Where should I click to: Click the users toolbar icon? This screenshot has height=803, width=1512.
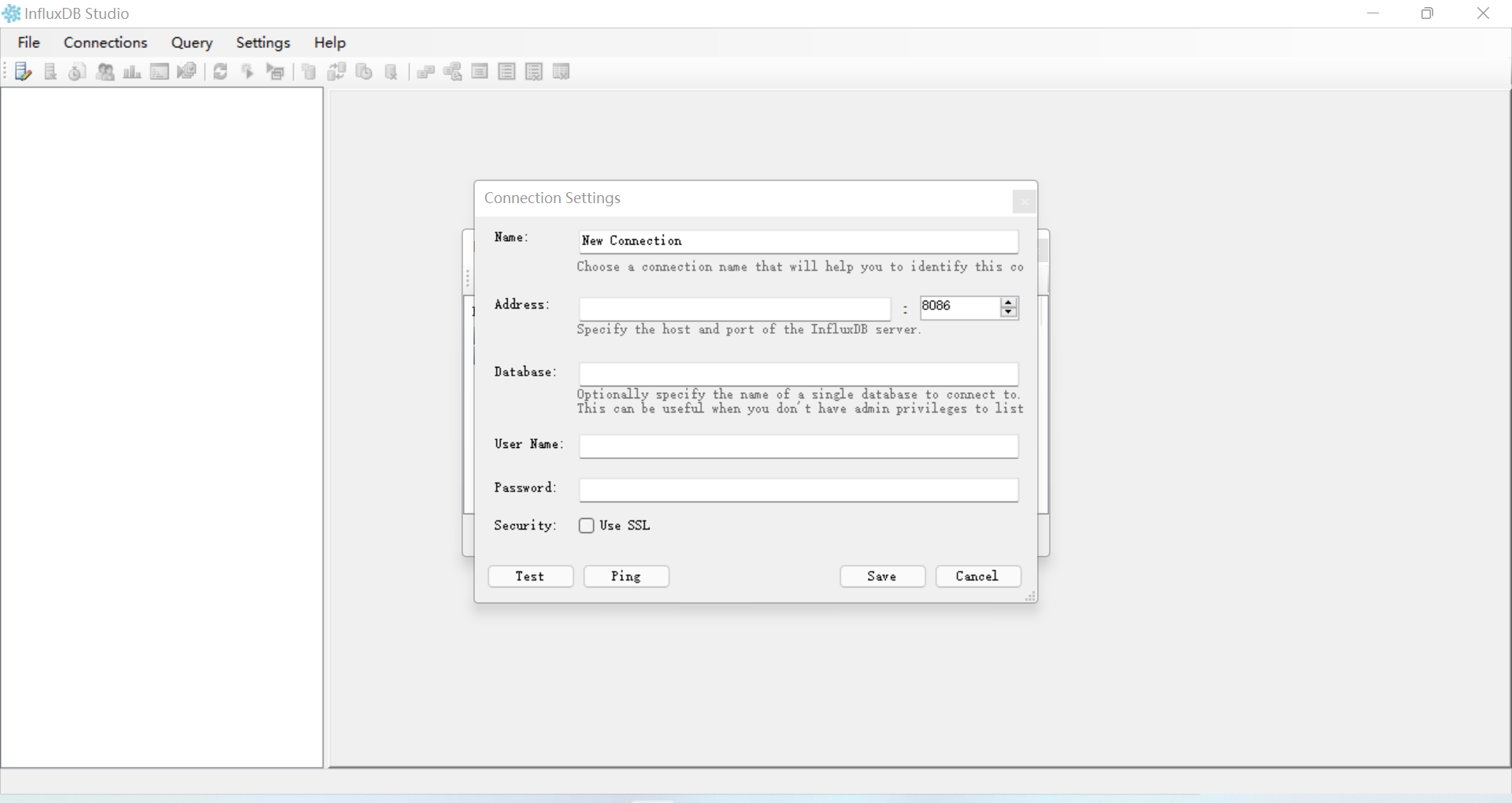click(105, 72)
